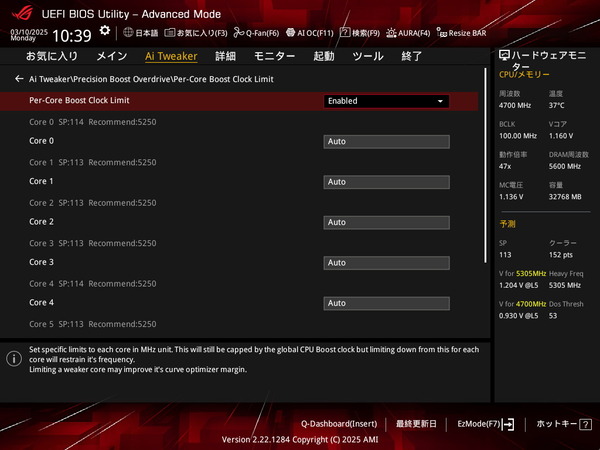The height and width of the screenshot is (450, 600).
Task: Open the 詳細 tab
Action: coord(225,56)
